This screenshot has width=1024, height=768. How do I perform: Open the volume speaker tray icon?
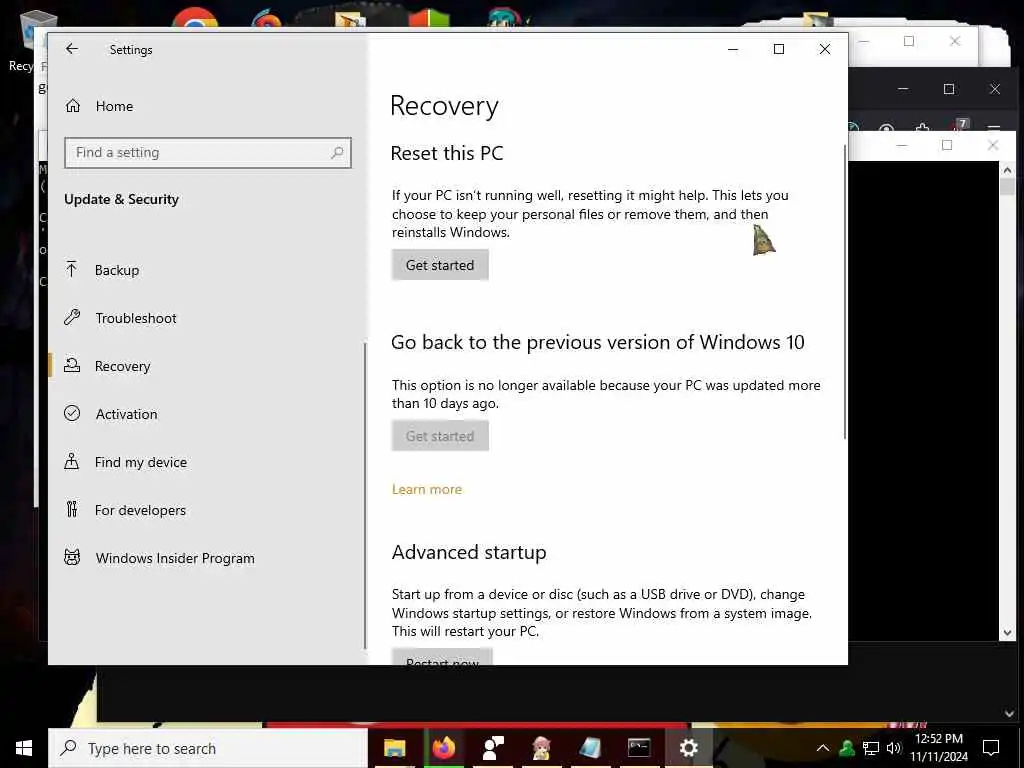coord(893,748)
